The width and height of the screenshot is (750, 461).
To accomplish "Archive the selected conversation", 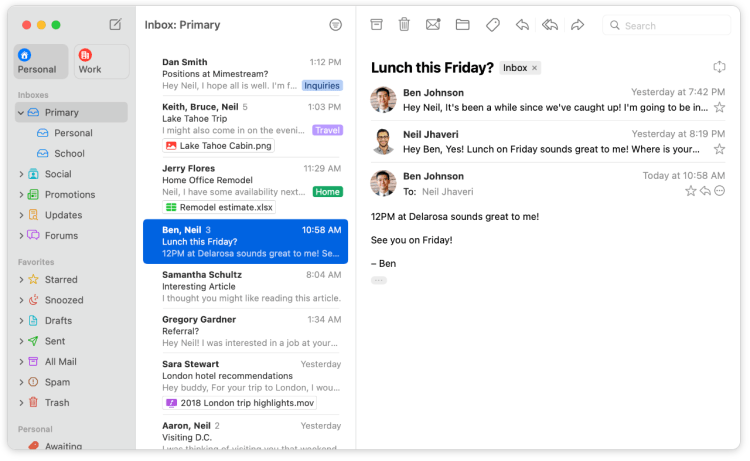I will [x=376, y=24].
